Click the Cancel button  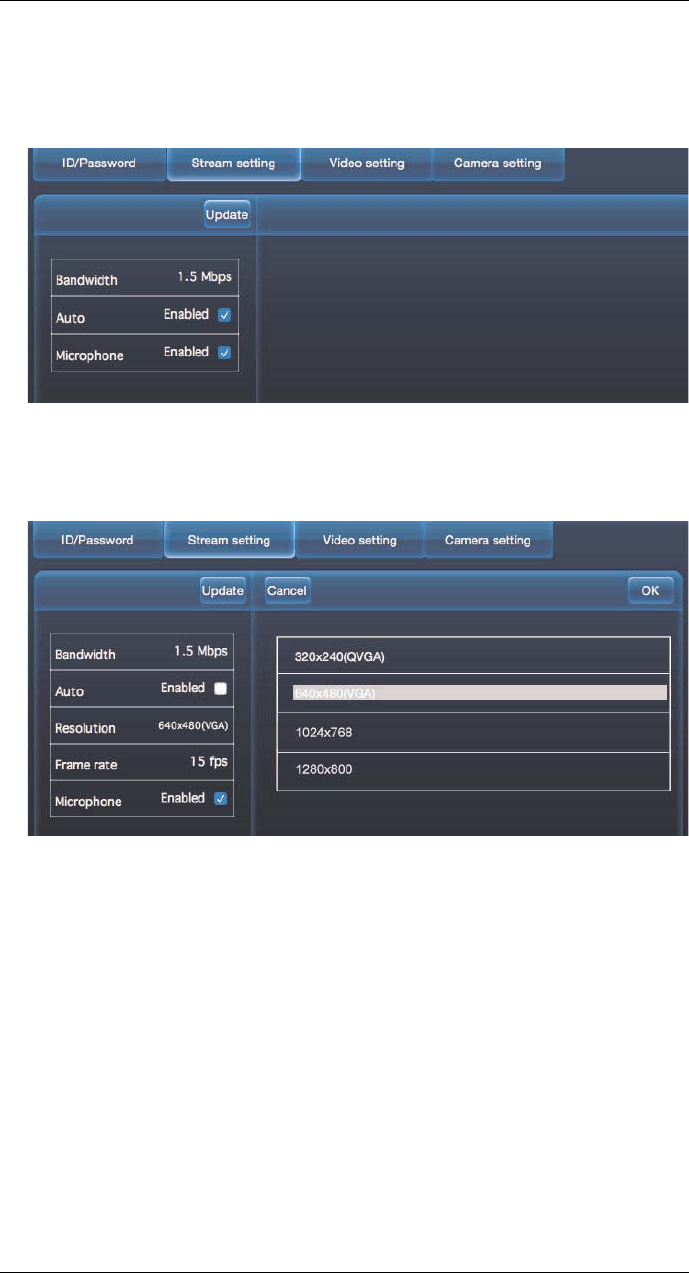click(x=287, y=591)
